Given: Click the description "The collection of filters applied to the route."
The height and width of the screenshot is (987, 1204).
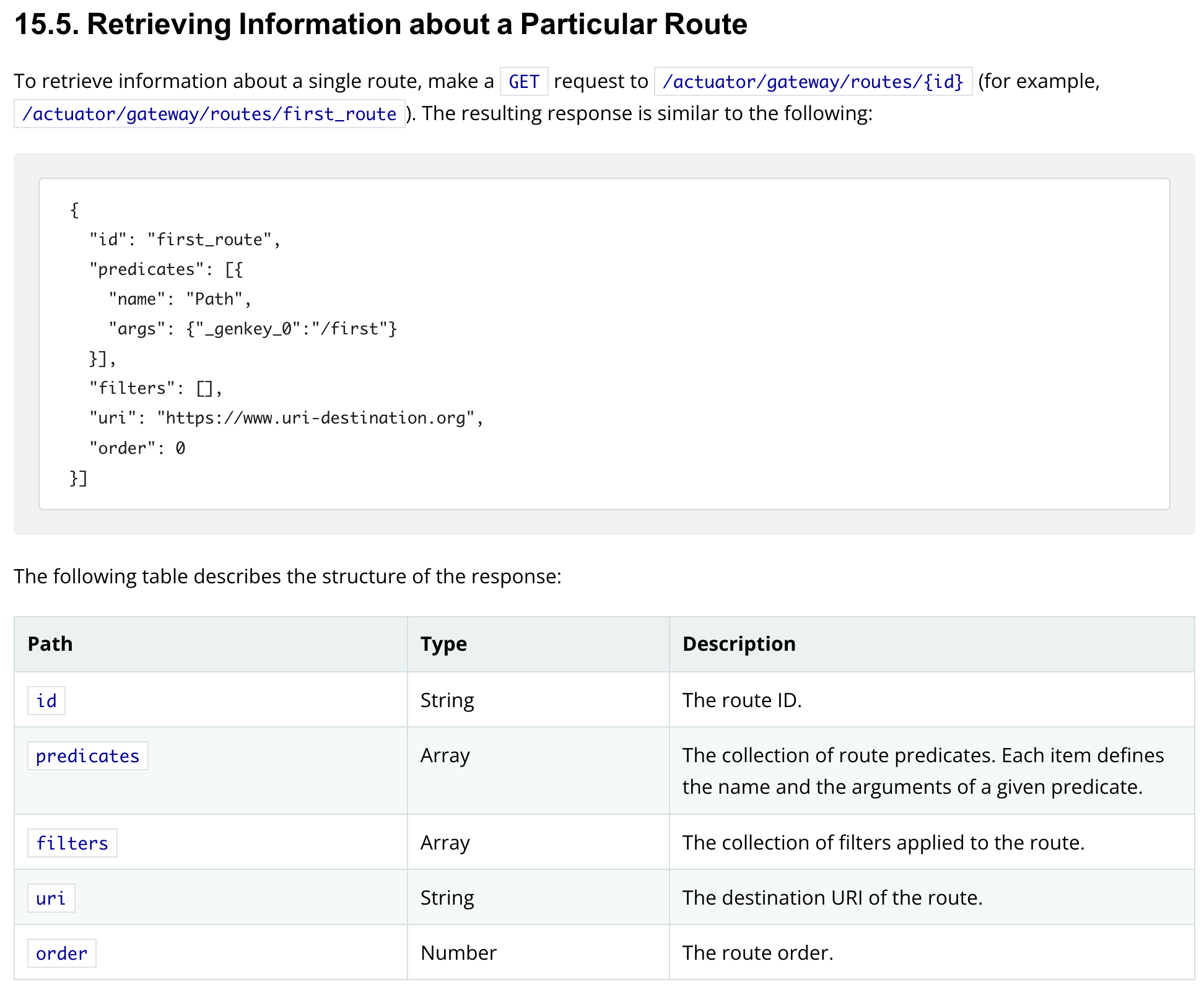Looking at the screenshot, I should (x=883, y=843).
